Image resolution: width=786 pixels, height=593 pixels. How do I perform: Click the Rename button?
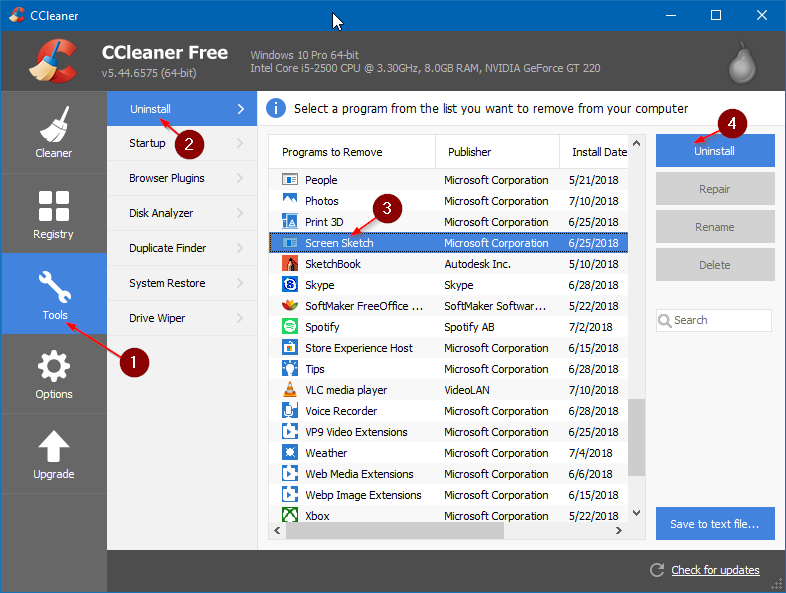(715, 227)
